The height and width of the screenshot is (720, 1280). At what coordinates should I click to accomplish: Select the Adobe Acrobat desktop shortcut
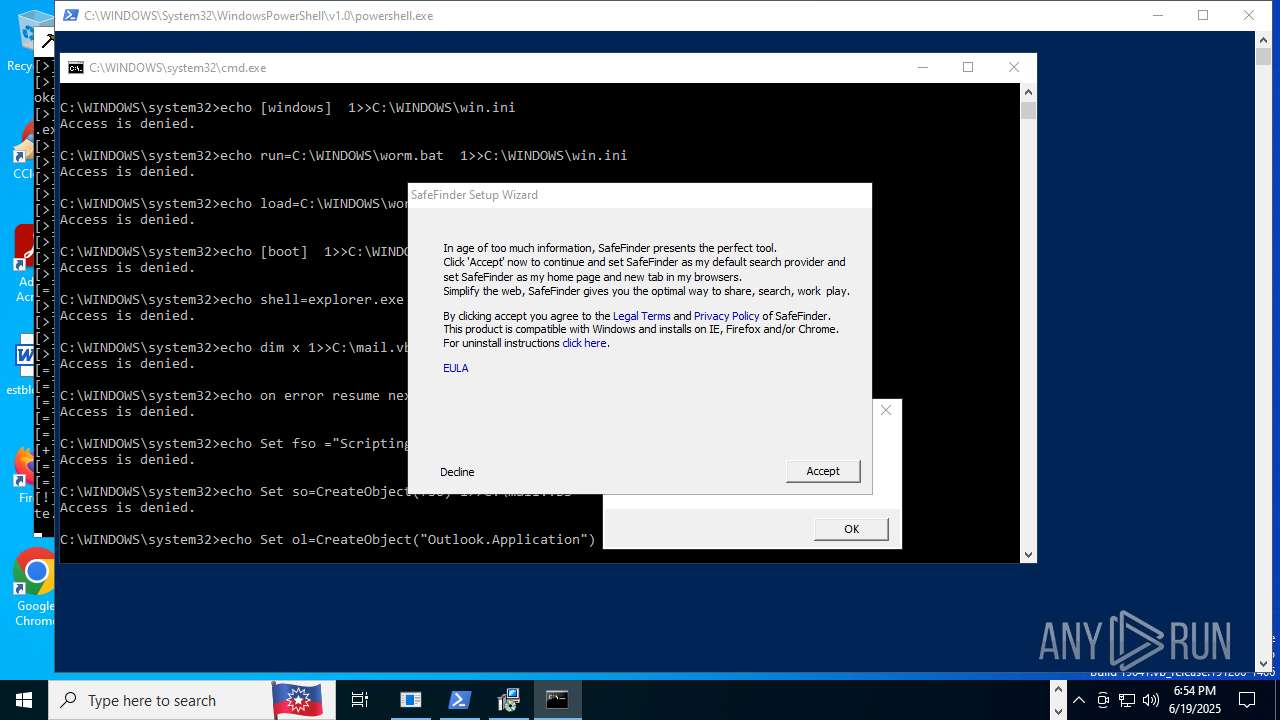click(x=25, y=265)
